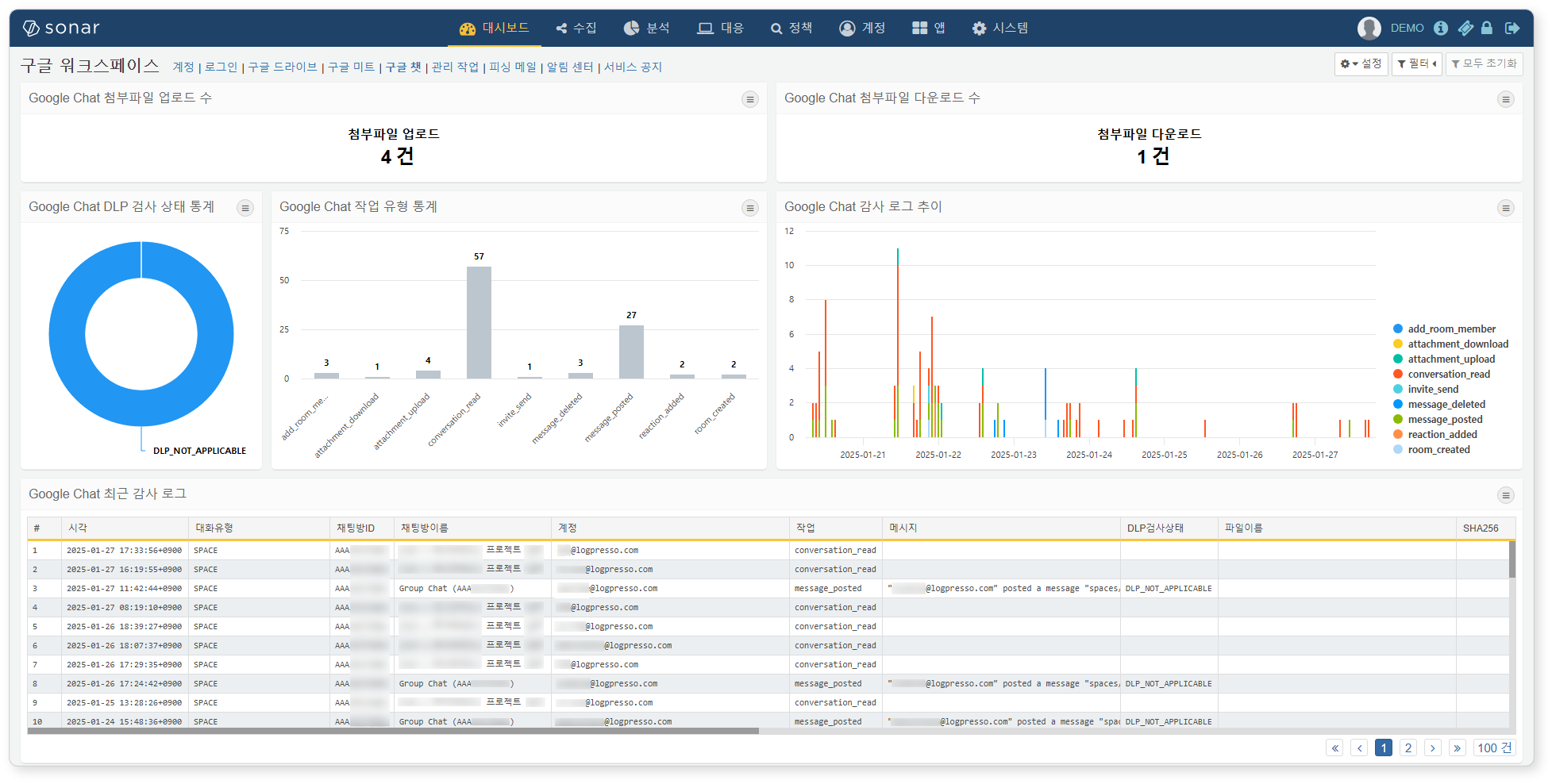Click the blue DLP donut ring
The image size is (1552, 784).
point(67,334)
